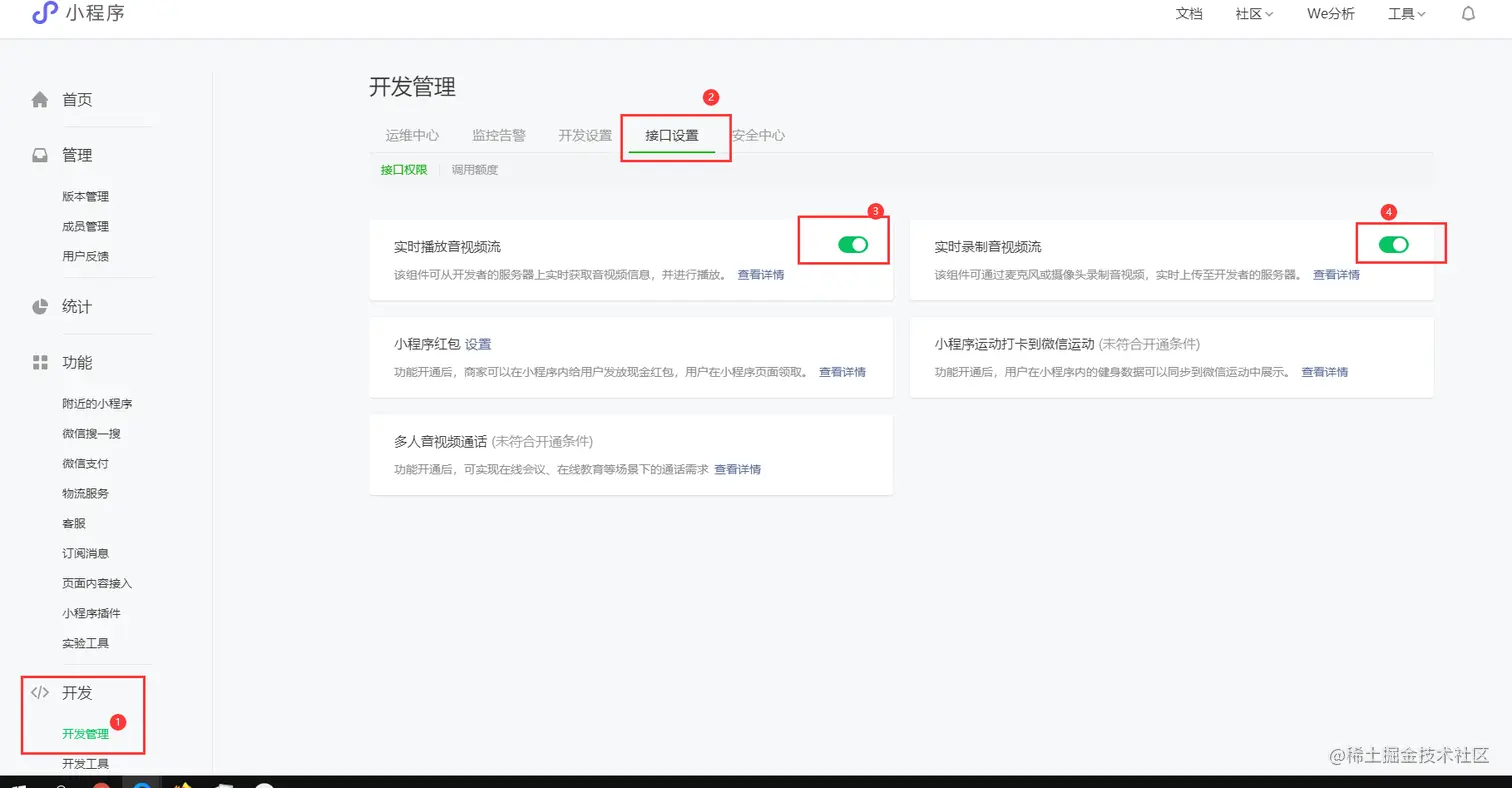1512x788 pixels.
Task: Toggle off 实时播放音视频流 switch
Action: click(853, 244)
